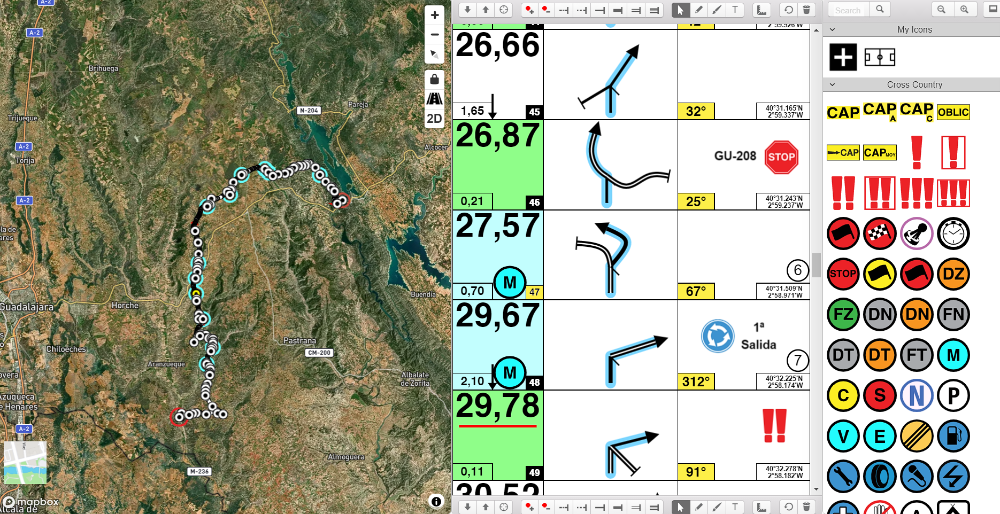Click the black plus add-icon button
Image resolution: width=1000 pixels, height=514 pixels.
coord(842,57)
